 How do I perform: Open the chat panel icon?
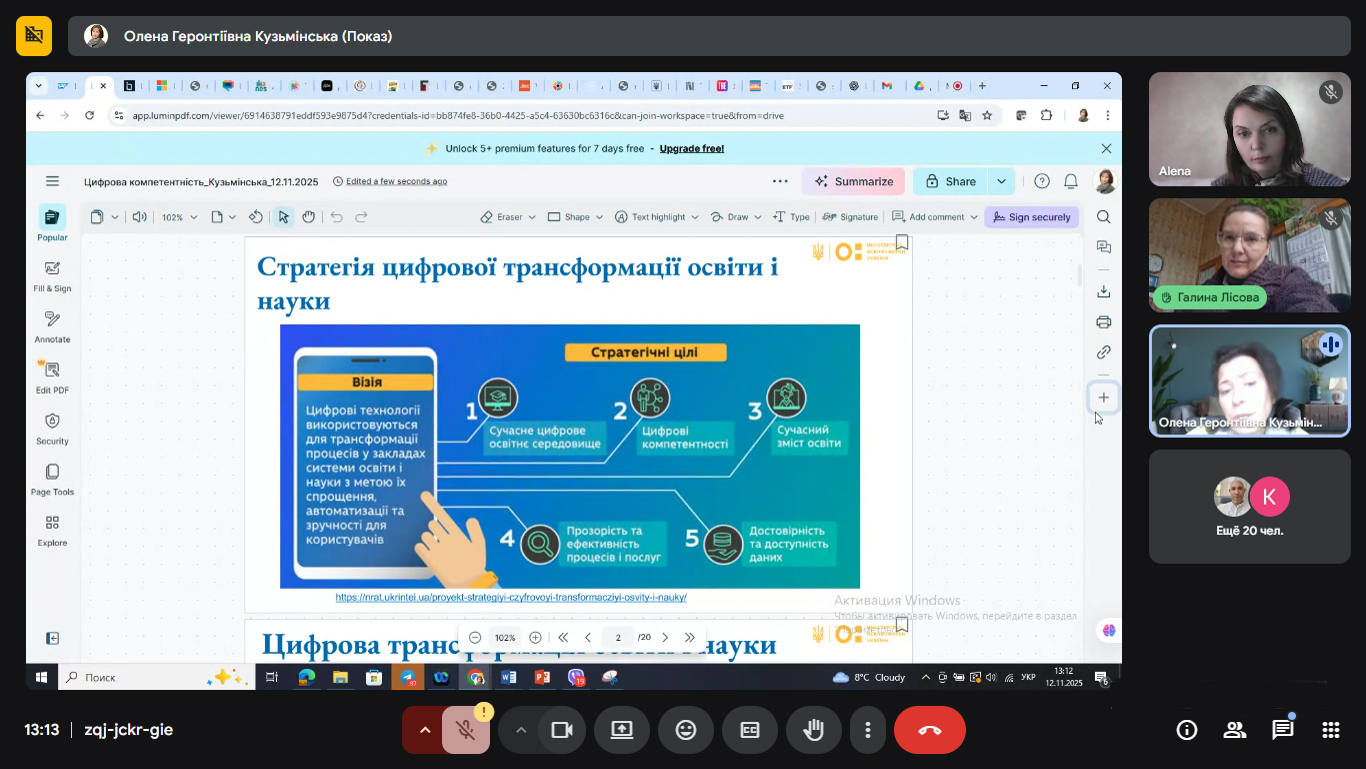pos(1282,730)
